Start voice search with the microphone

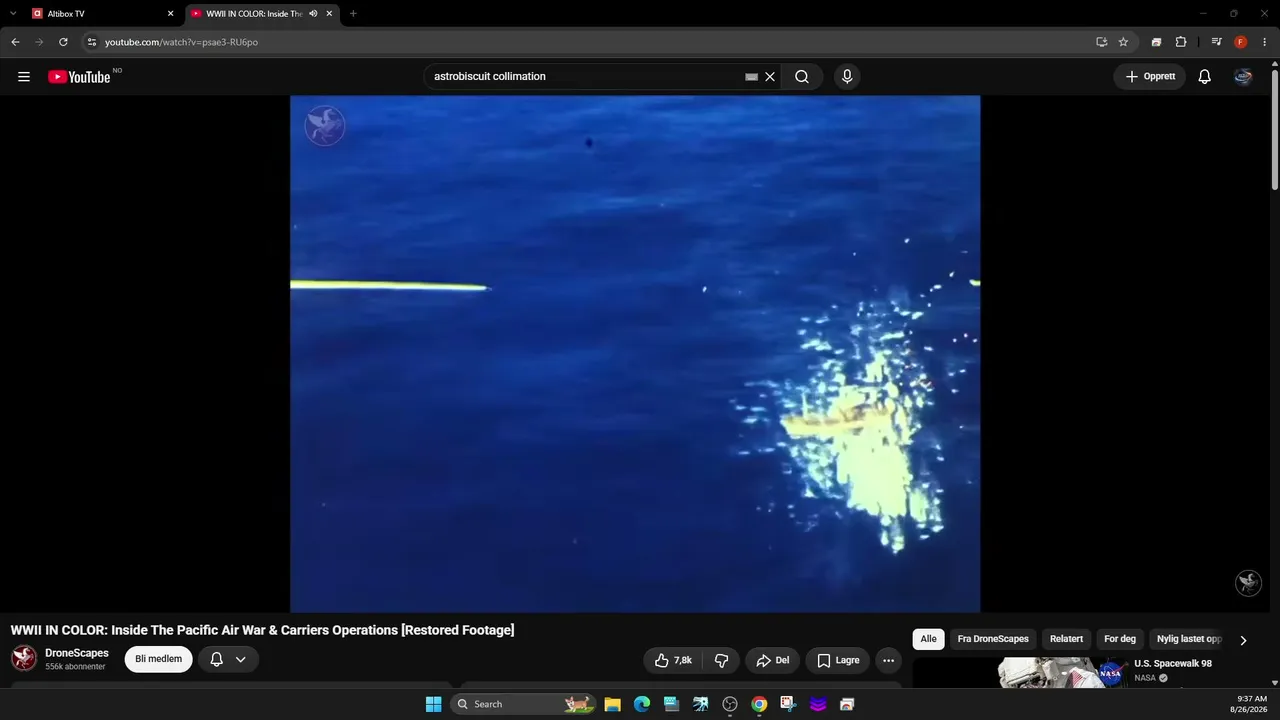point(847,77)
